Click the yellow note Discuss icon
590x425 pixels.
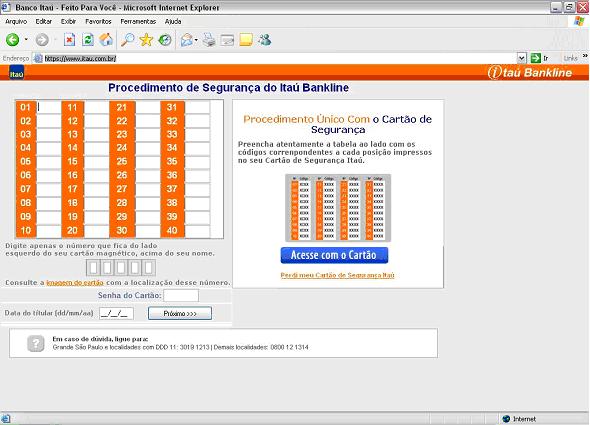pyautogui.click(x=246, y=40)
